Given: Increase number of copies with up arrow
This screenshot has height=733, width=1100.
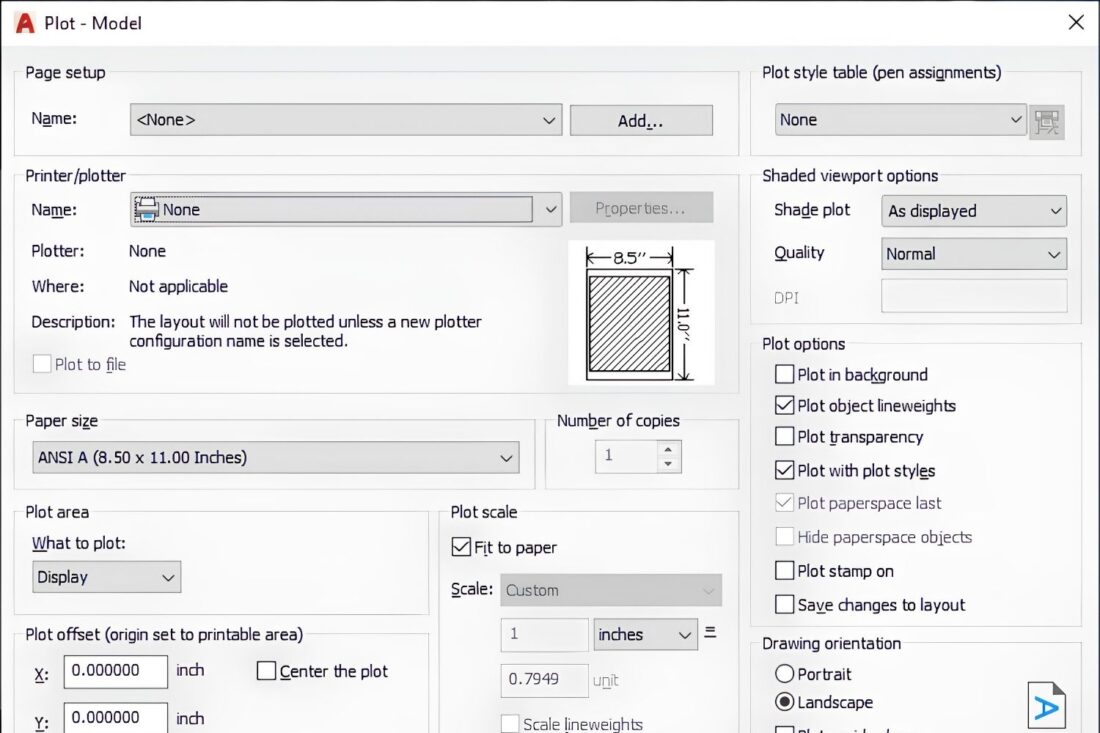Looking at the screenshot, I should tap(669, 449).
